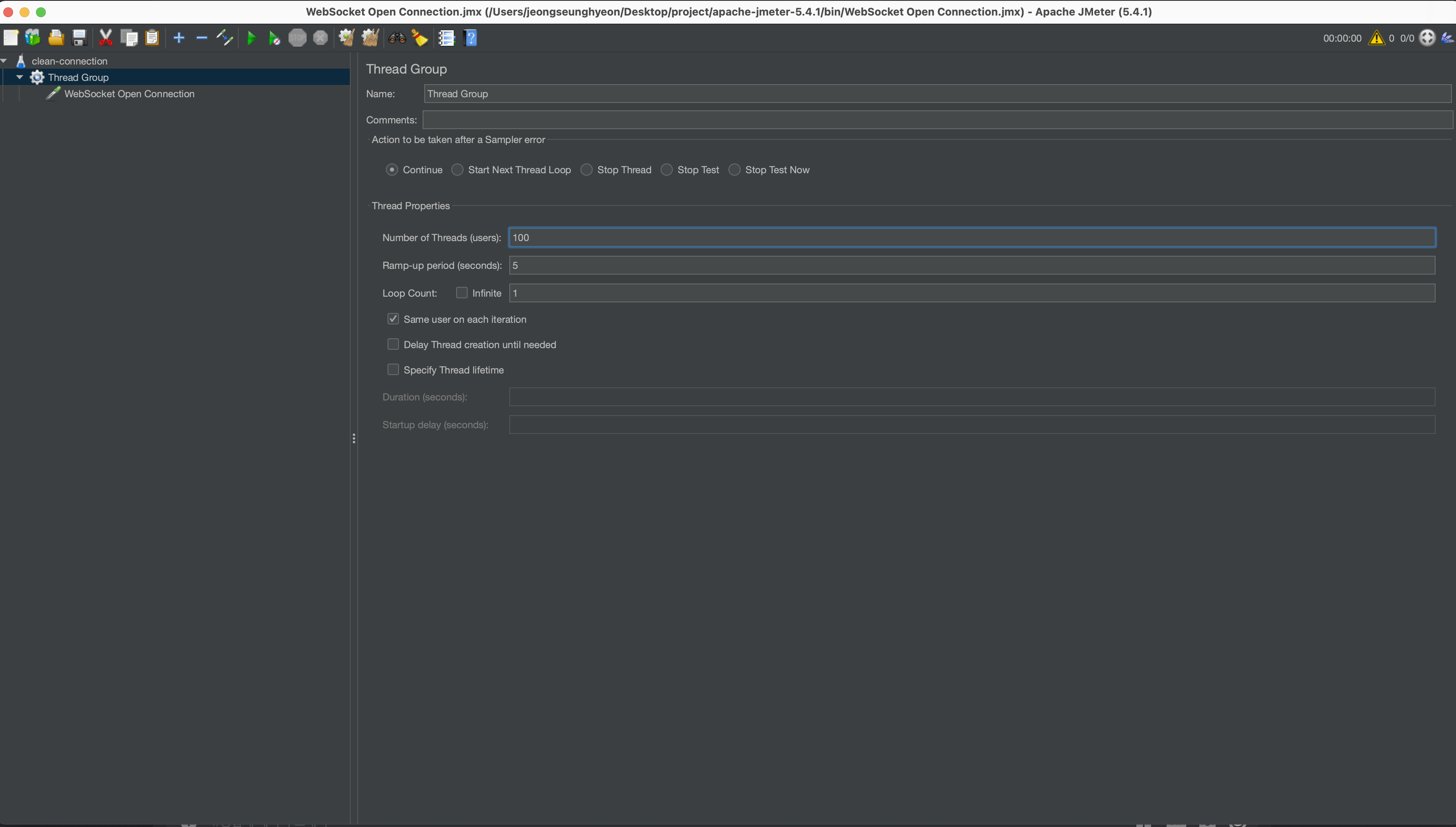Select WebSocket Open Connection sampler in tree

129,94
